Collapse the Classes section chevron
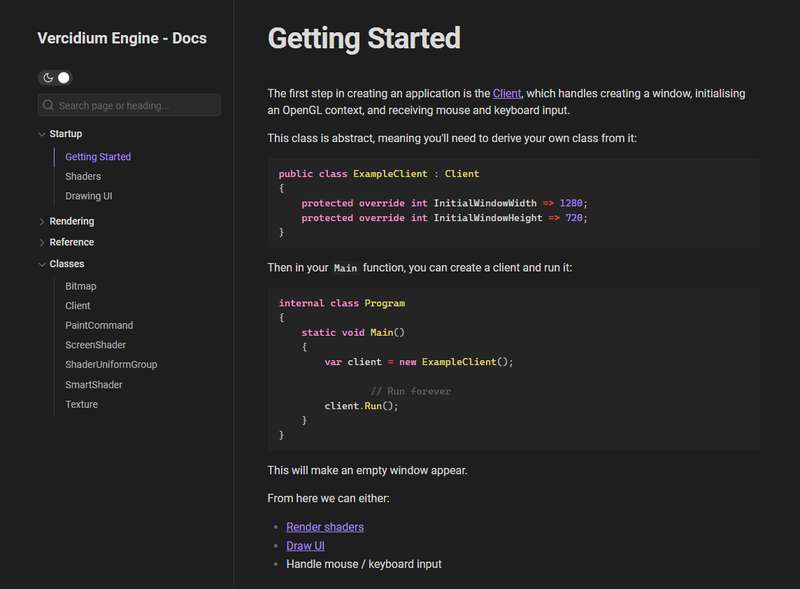The width and height of the screenshot is (800, 589). (x=42, y=264)
